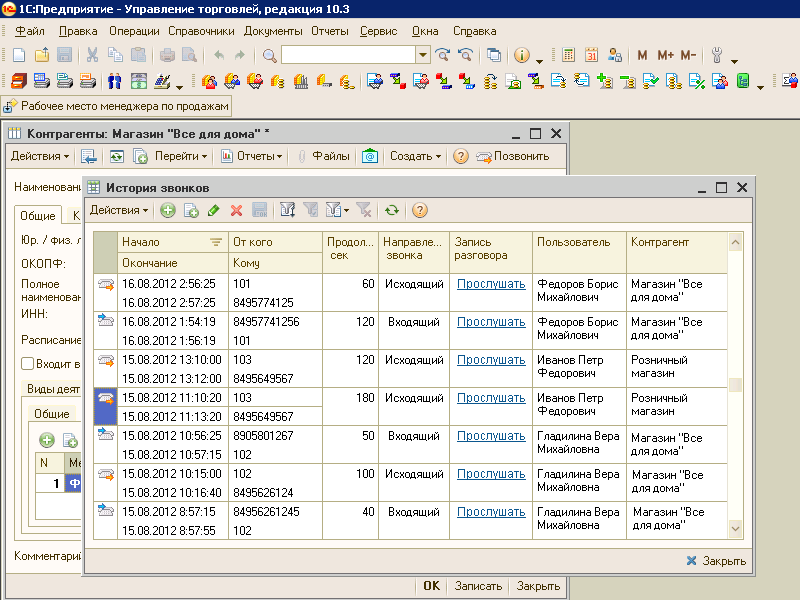Click the paperclip Файлы button
800x600 pixels.
pyautogui.click(x=324, y=156)
